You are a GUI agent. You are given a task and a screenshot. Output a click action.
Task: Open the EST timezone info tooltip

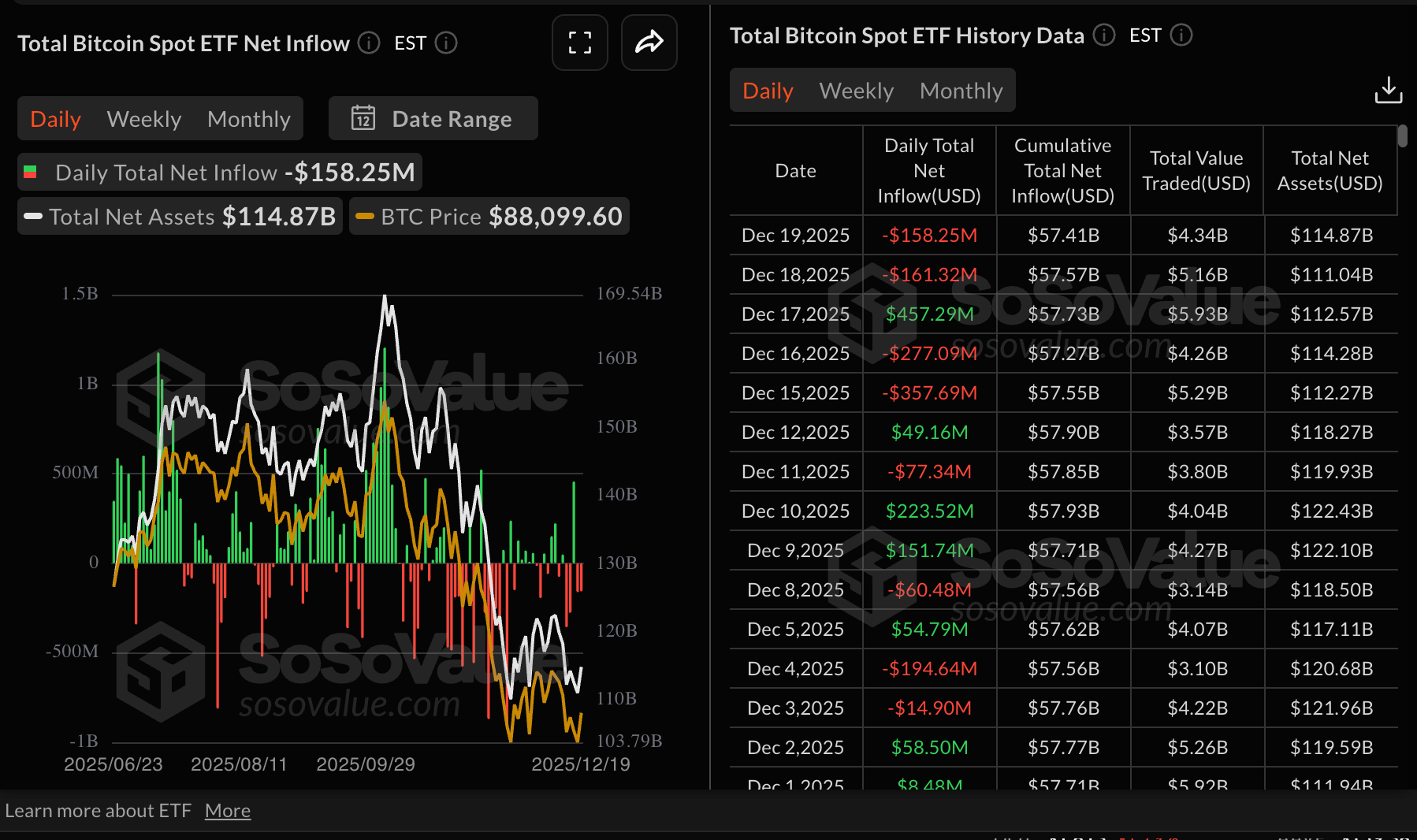pos(446,43)
